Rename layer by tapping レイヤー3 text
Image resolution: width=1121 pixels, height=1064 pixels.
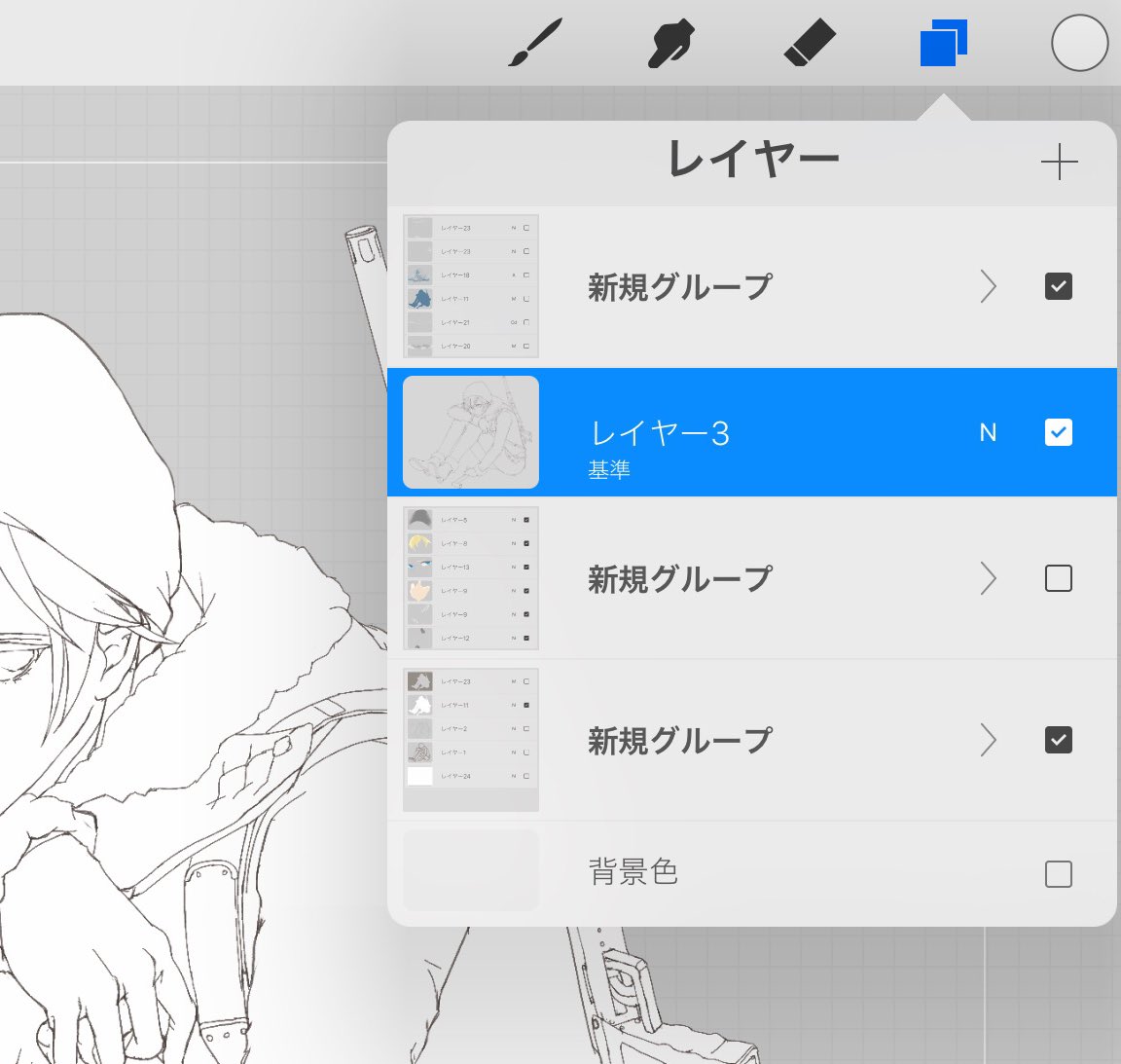point(660,432)
